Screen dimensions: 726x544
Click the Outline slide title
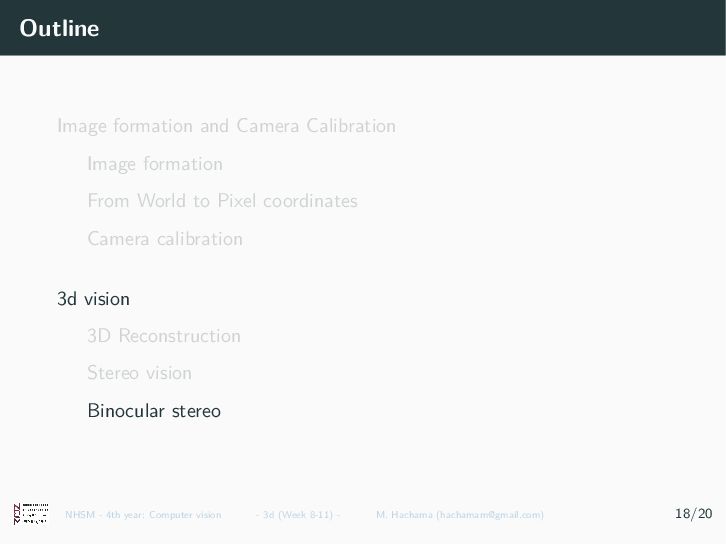click(x=59, y=28)
